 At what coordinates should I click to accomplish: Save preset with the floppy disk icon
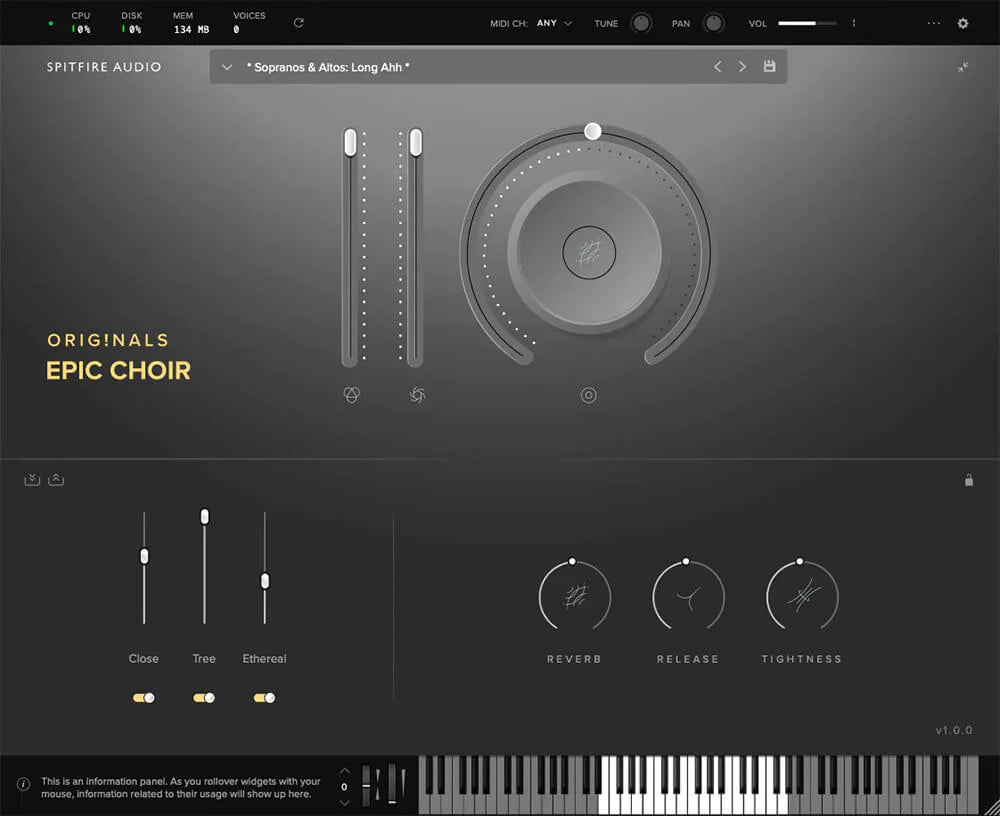[770, 66]
